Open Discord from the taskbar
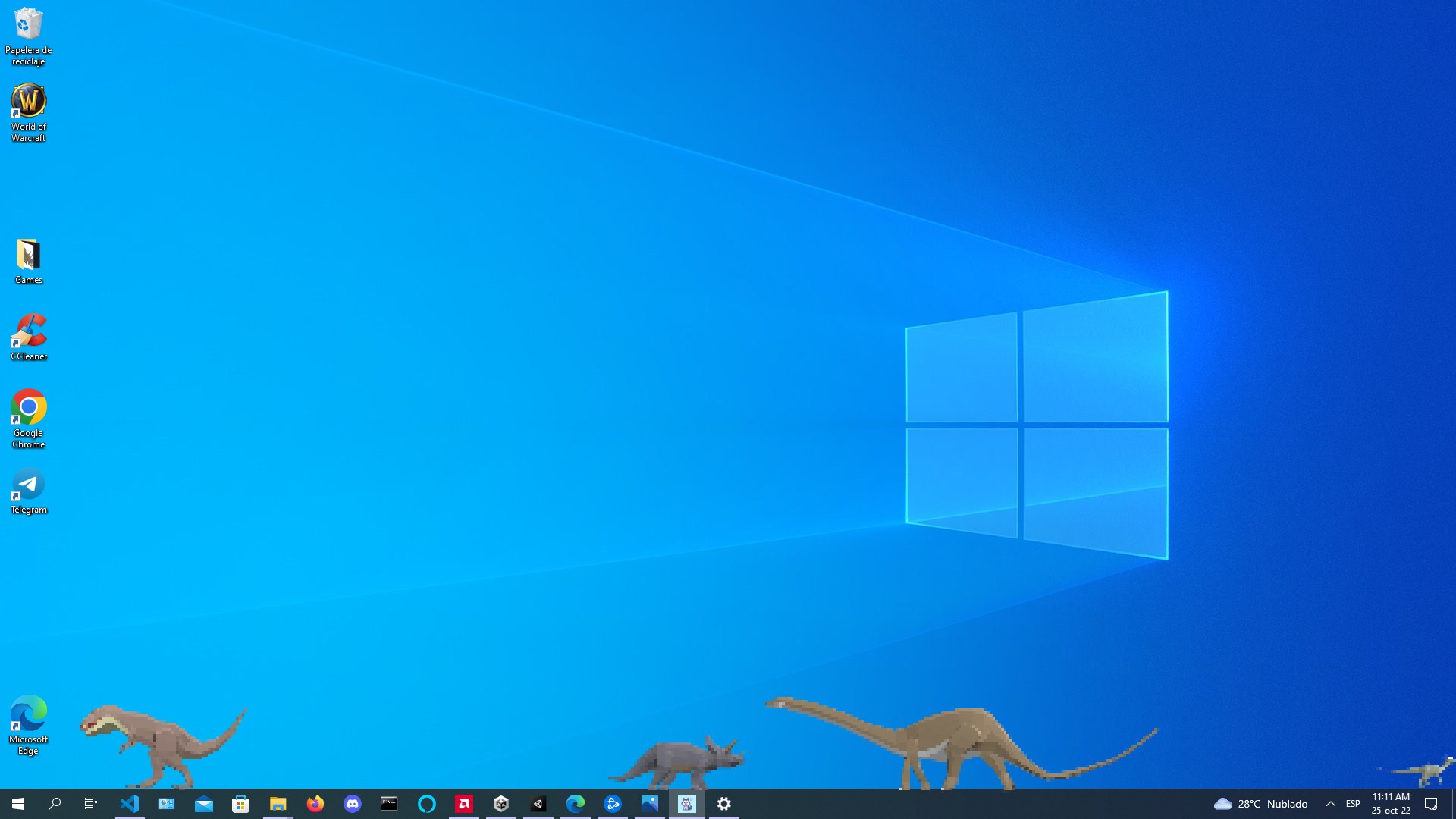The height and width of the screenshot is (819, 1456). click(x=352, y=804)
